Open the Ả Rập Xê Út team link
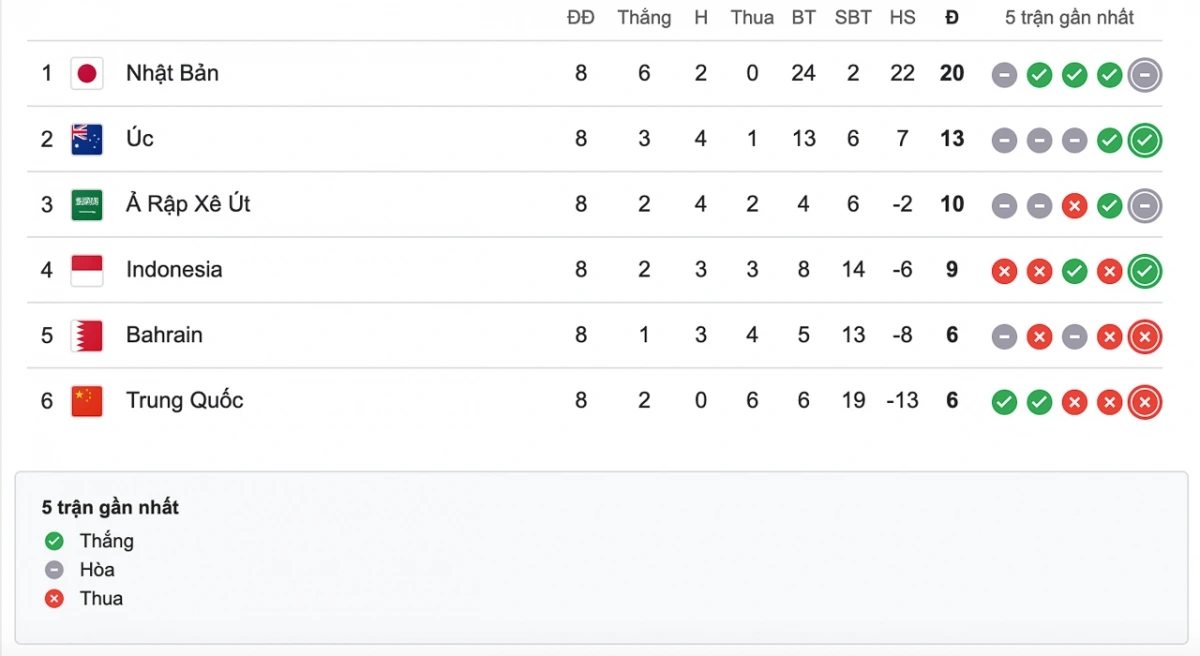Screen dimensions: 1200x656 click(x=188, y=204)
